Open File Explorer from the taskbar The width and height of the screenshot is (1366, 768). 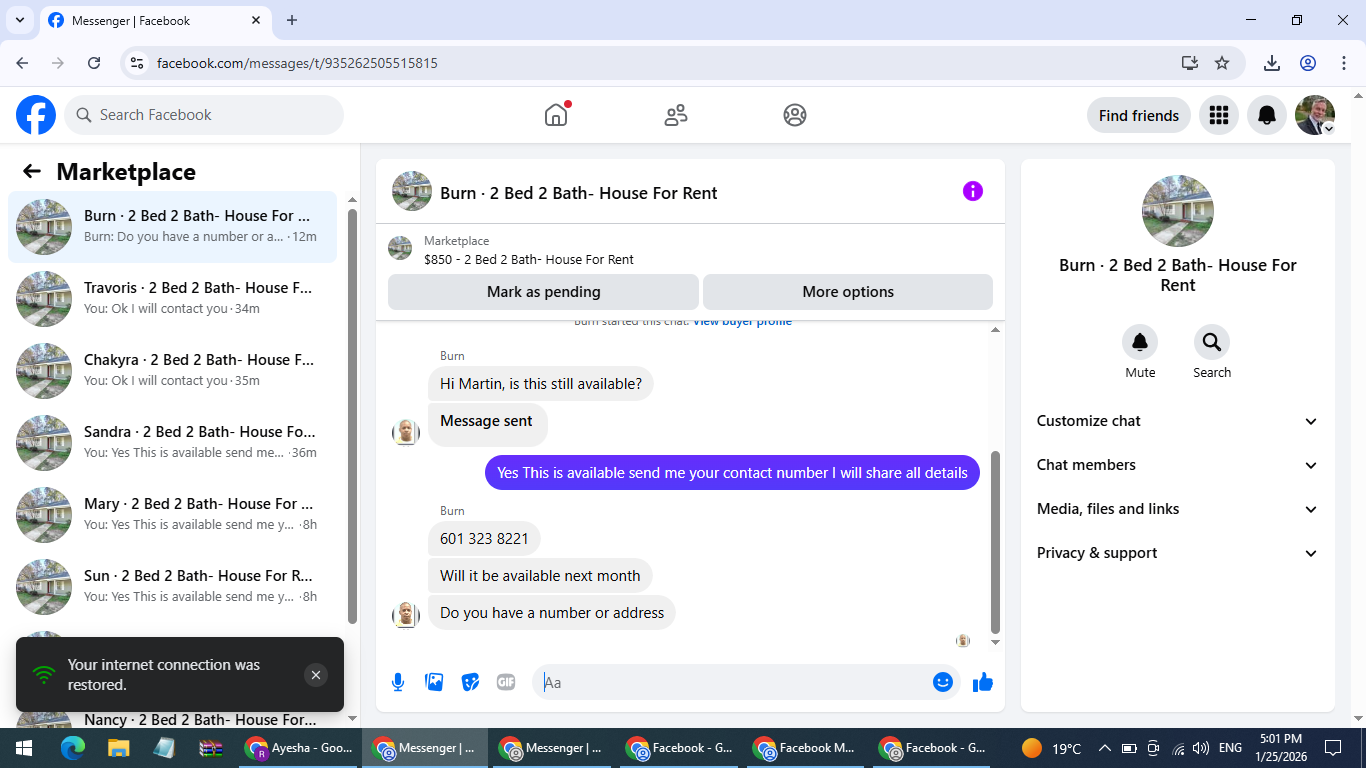tap(118, 748)
